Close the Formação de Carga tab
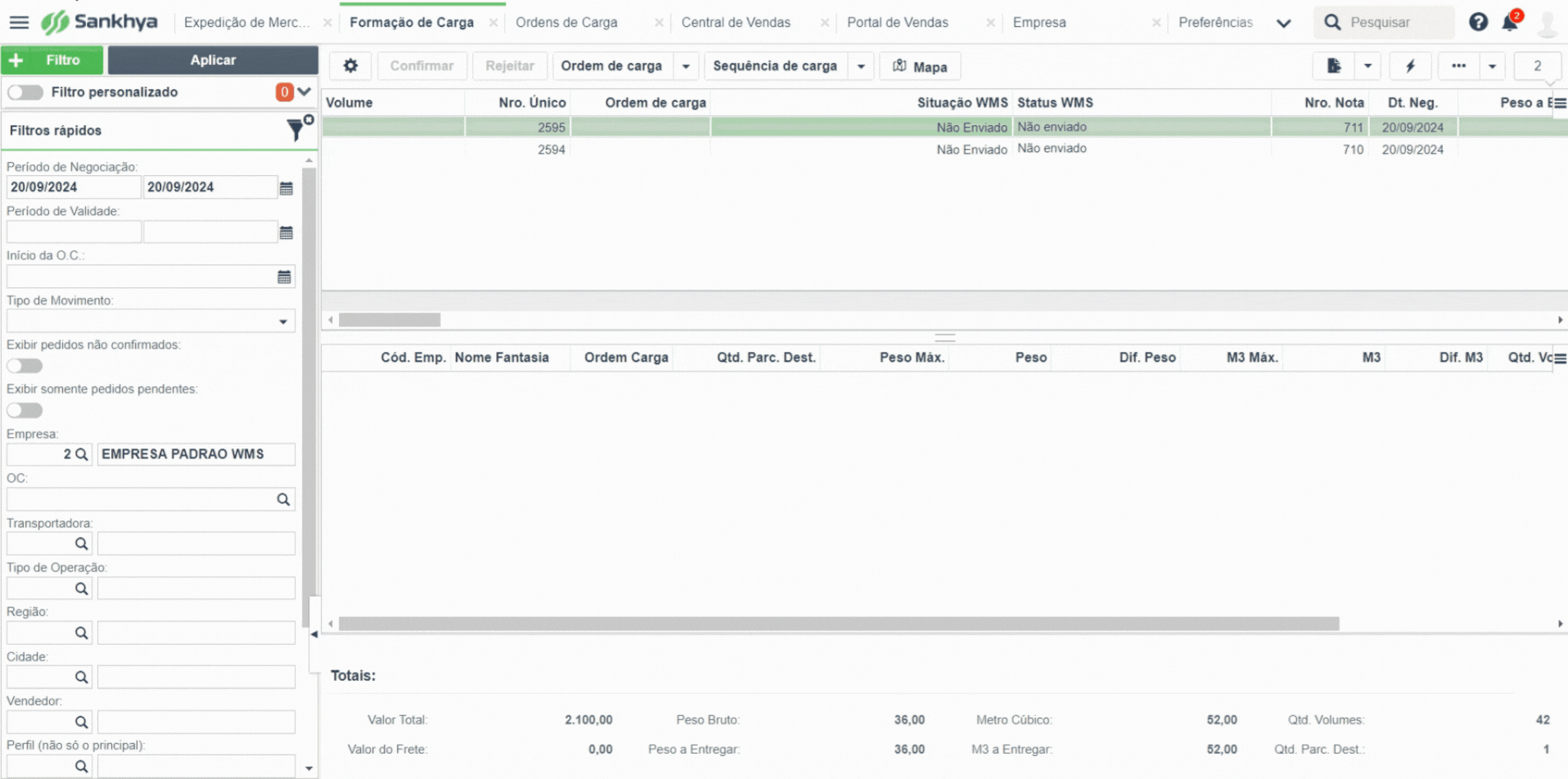Screen dimensions: 1568x779 pyautogui.click(x=493, y=23)
